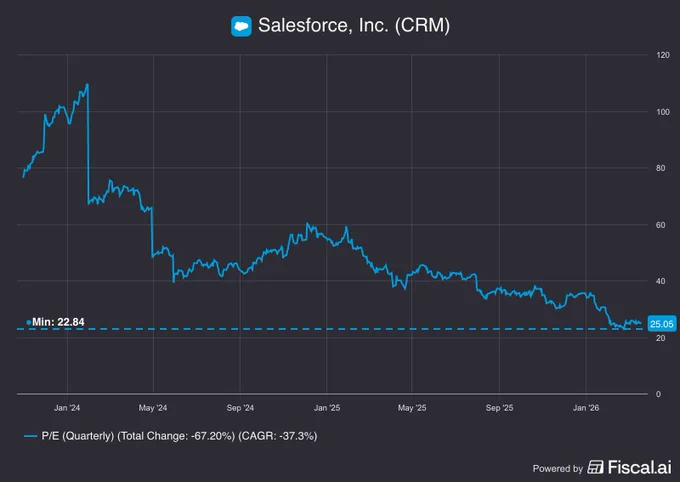The image size is (680, 482).
Task: Click the 'Powered by' text
Action: point(558,469)
